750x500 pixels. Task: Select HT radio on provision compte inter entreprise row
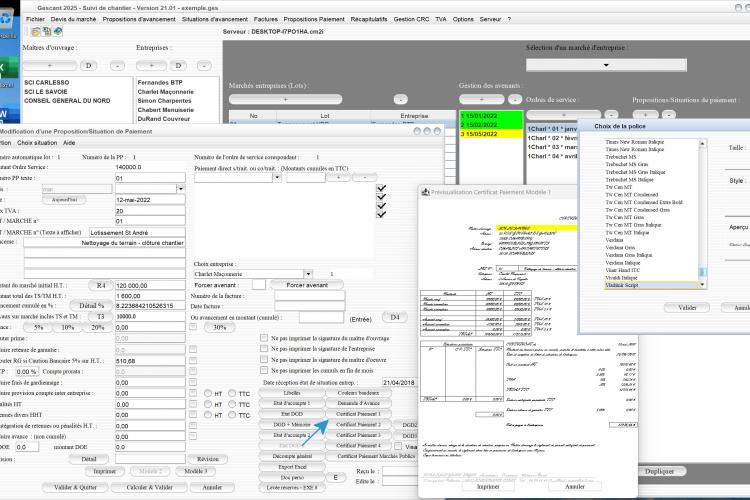(208, 393)
